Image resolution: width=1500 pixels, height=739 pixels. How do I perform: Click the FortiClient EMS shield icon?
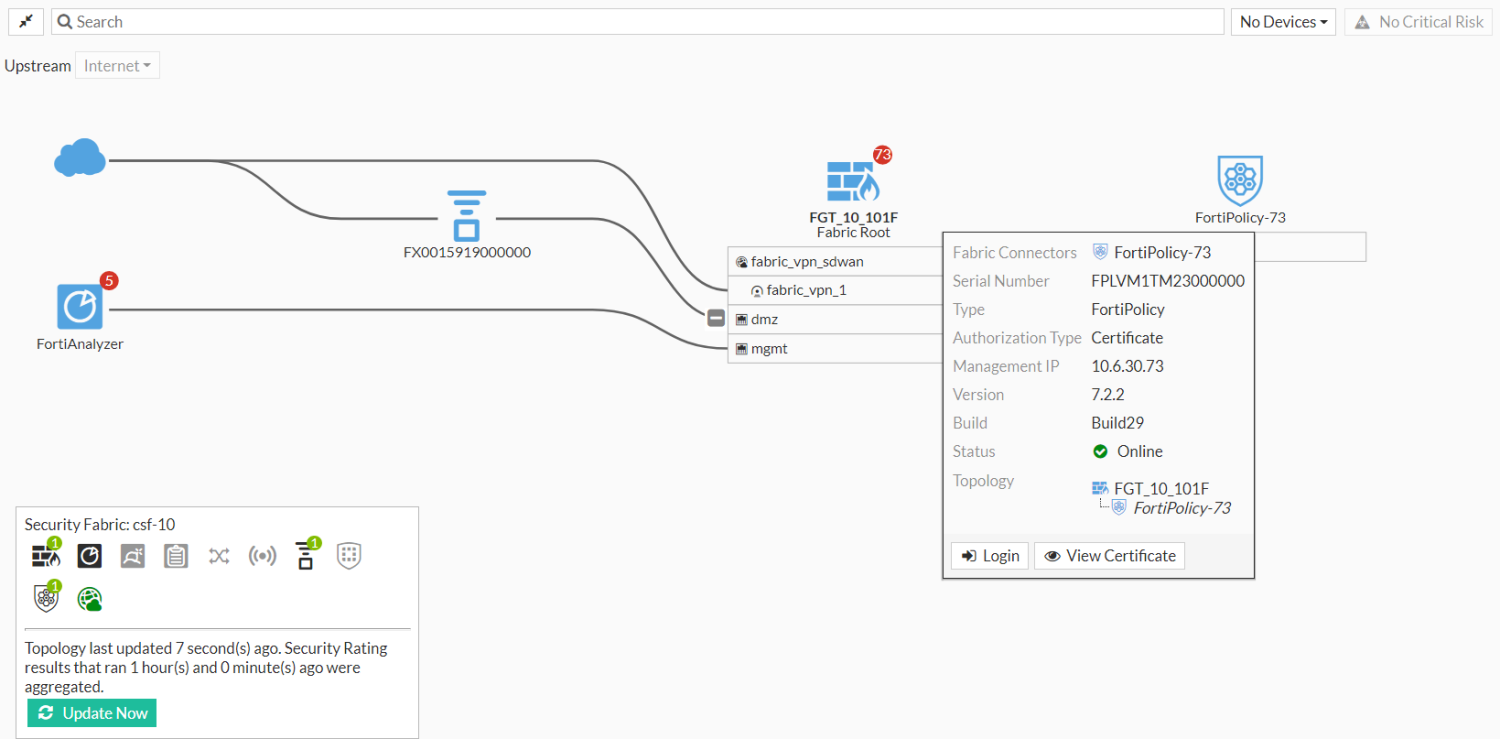[348, 556]
